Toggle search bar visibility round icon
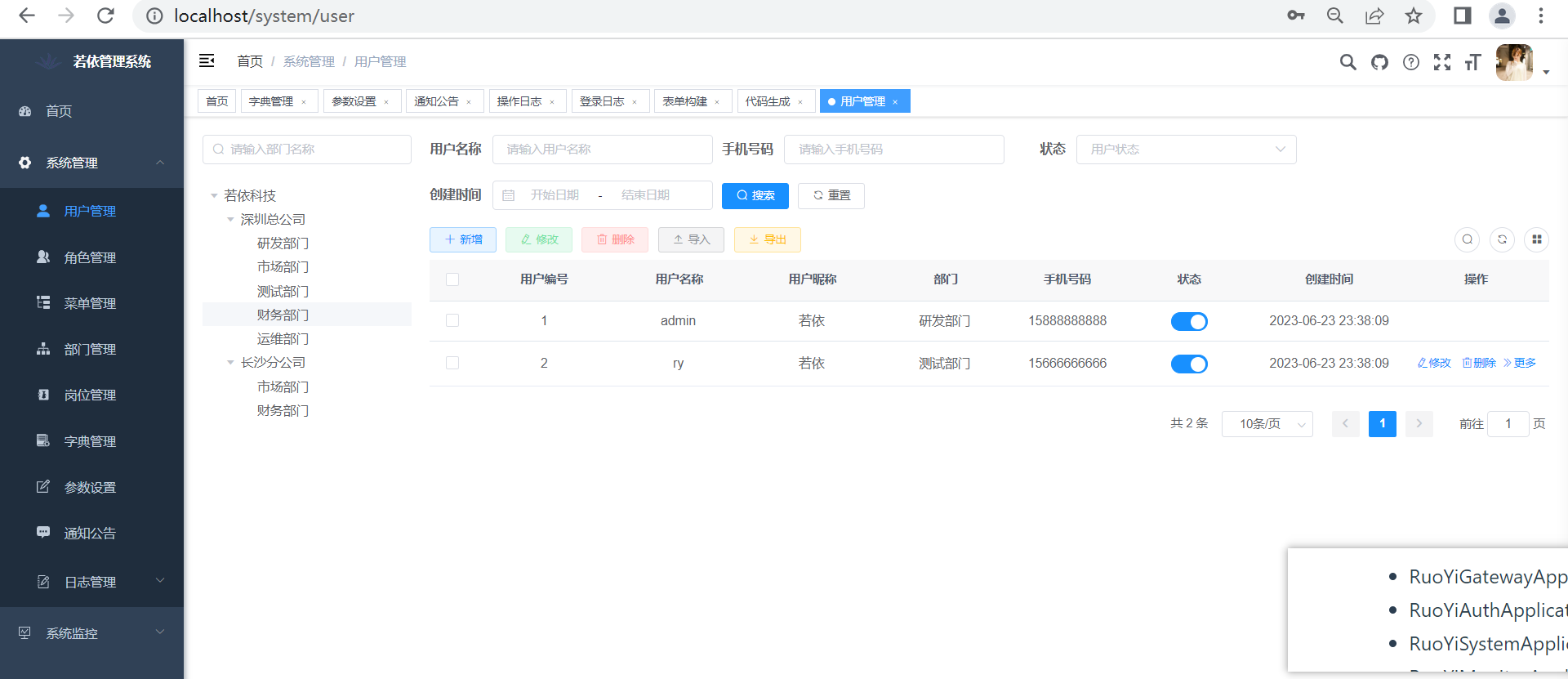1568x679 pixels. (1468, 239)
